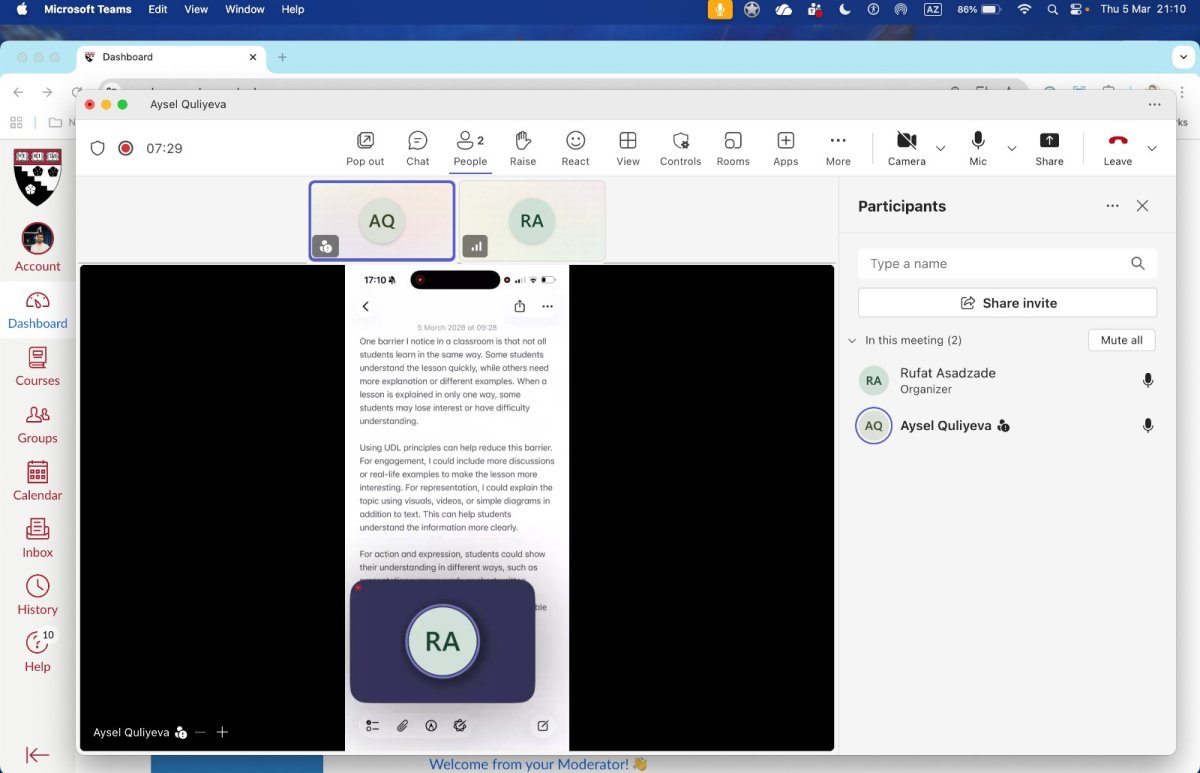Open the React emoji menu

point(575,148)
